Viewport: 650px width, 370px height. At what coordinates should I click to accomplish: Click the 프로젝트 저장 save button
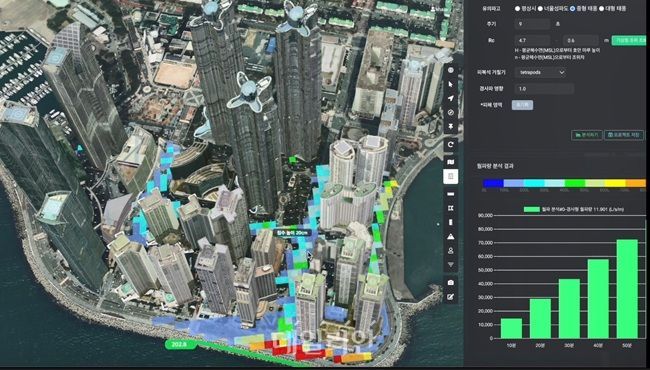[624, 135]
